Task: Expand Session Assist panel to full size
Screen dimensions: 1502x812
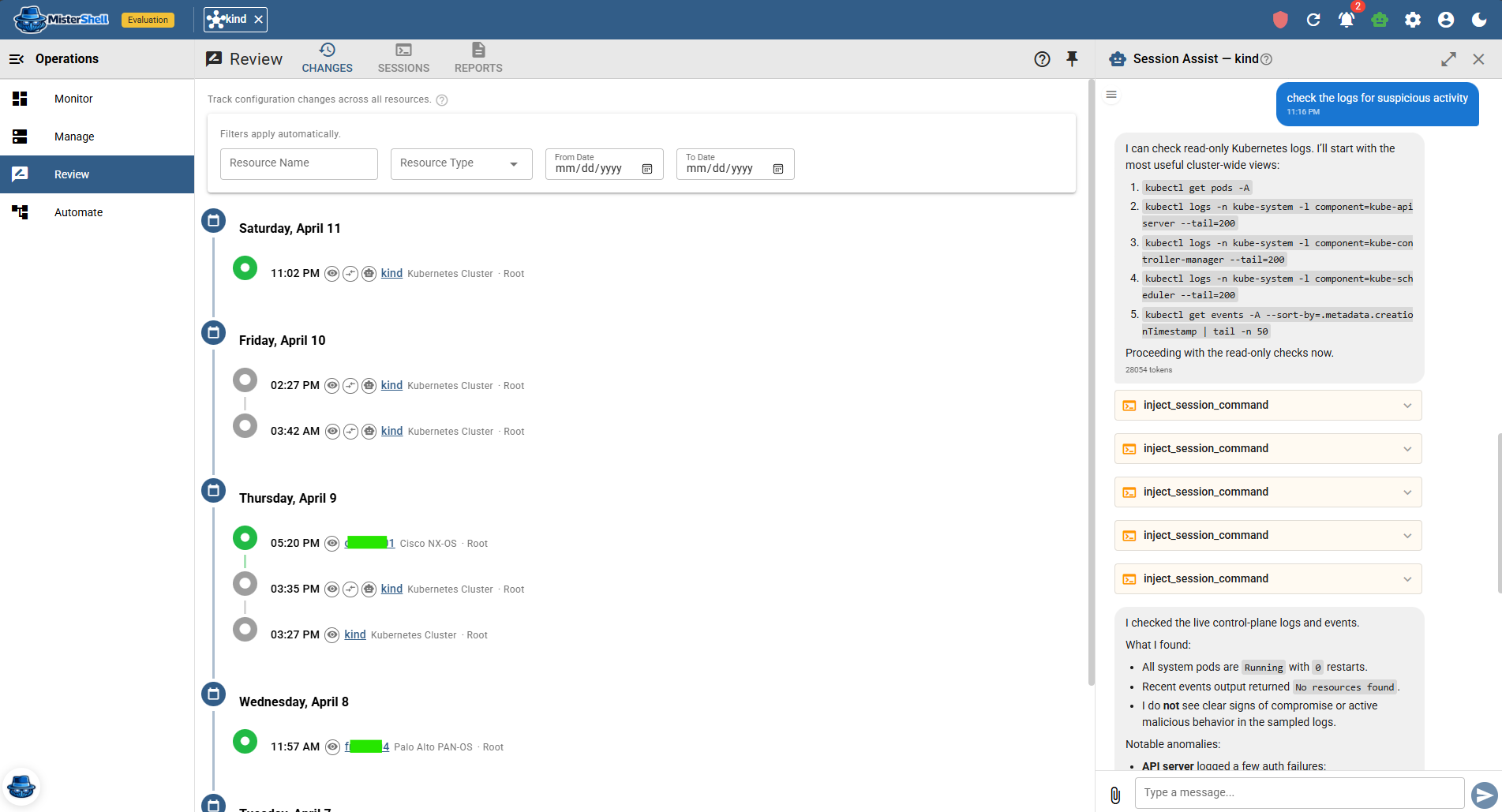Action: [x=1448, y=59]
